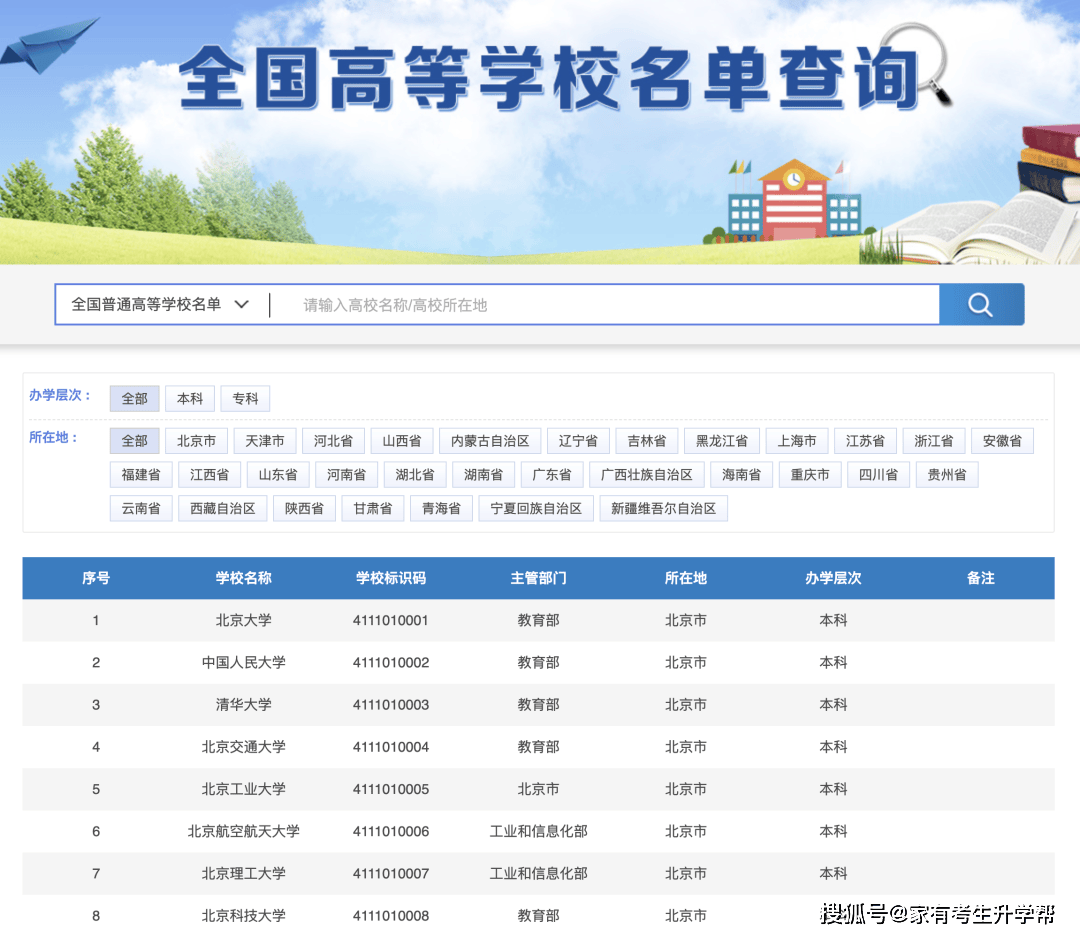Click the 青海省 filter tag

[x=441, y=508]
